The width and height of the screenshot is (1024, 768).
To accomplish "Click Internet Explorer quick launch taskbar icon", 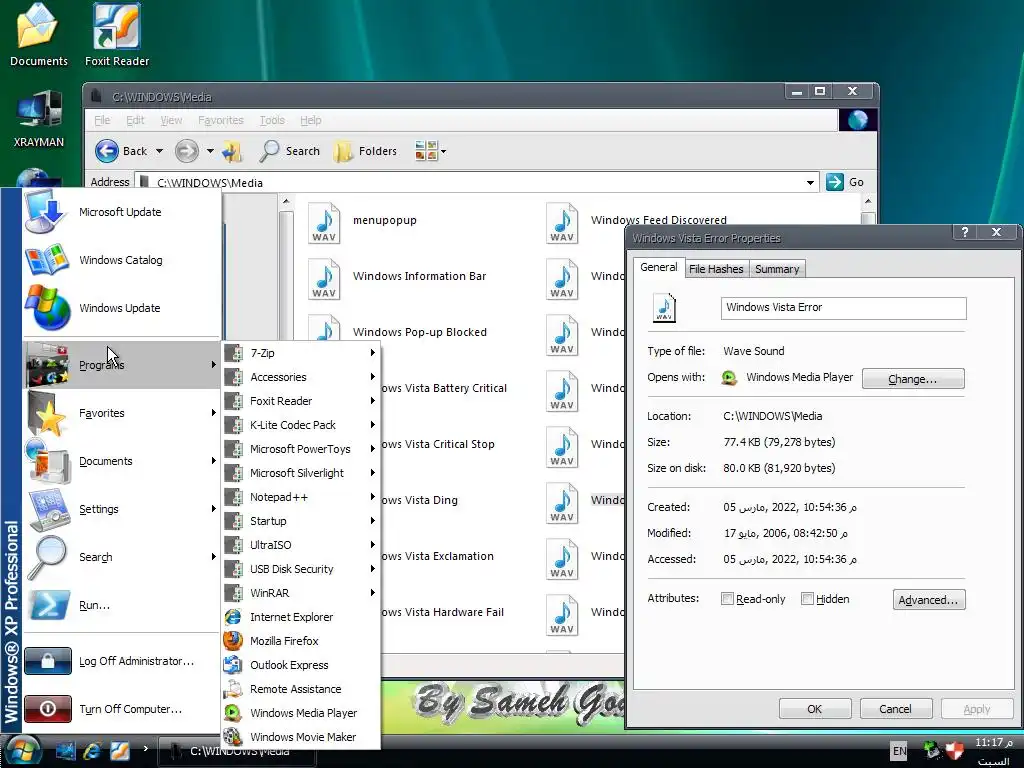I will click(x=93, y=750).
